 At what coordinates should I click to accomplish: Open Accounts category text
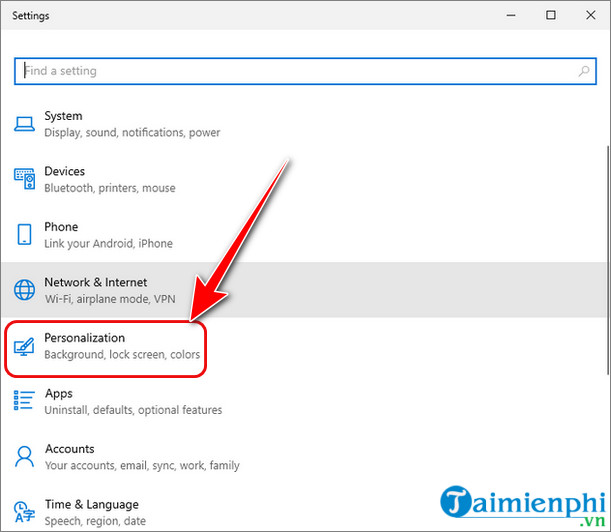(x=70, y=449)
